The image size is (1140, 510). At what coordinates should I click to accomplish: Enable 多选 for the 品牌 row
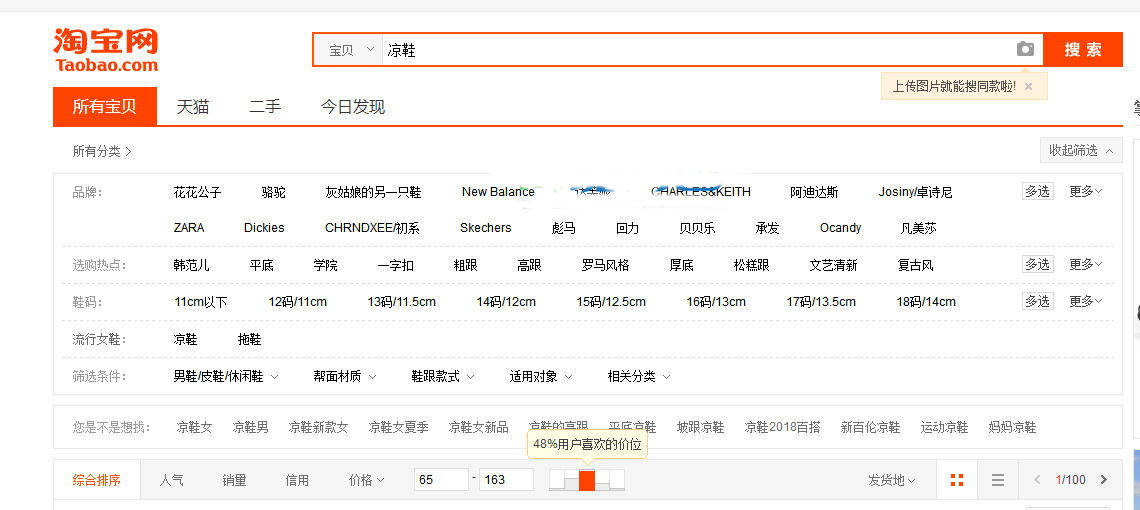[x=1037, y=191]
